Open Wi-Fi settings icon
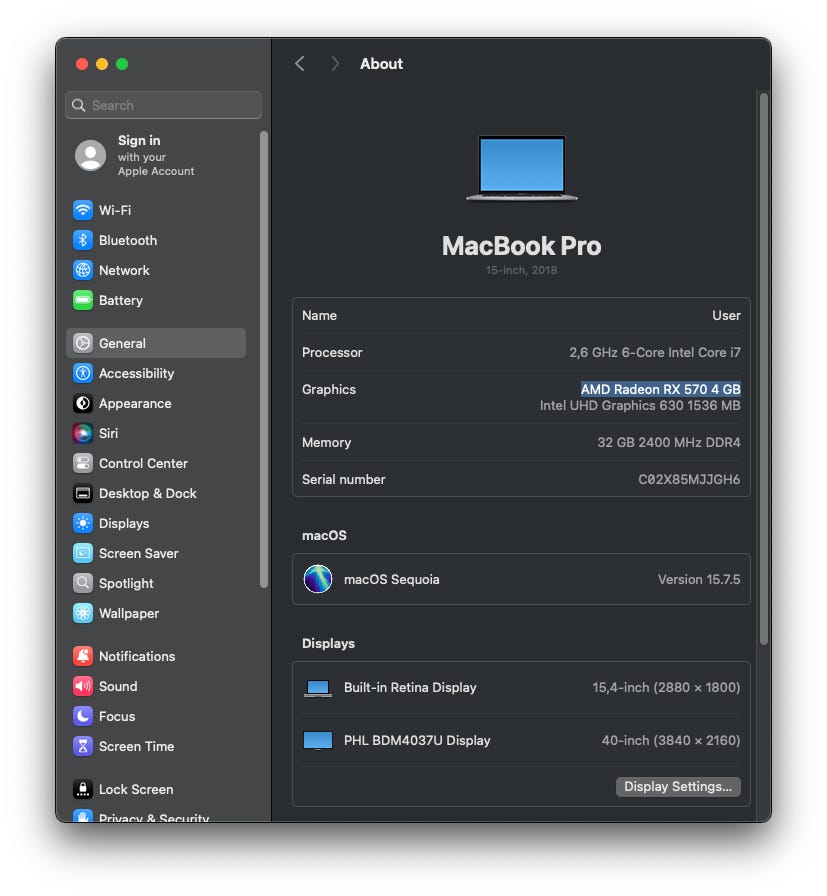 83,210
